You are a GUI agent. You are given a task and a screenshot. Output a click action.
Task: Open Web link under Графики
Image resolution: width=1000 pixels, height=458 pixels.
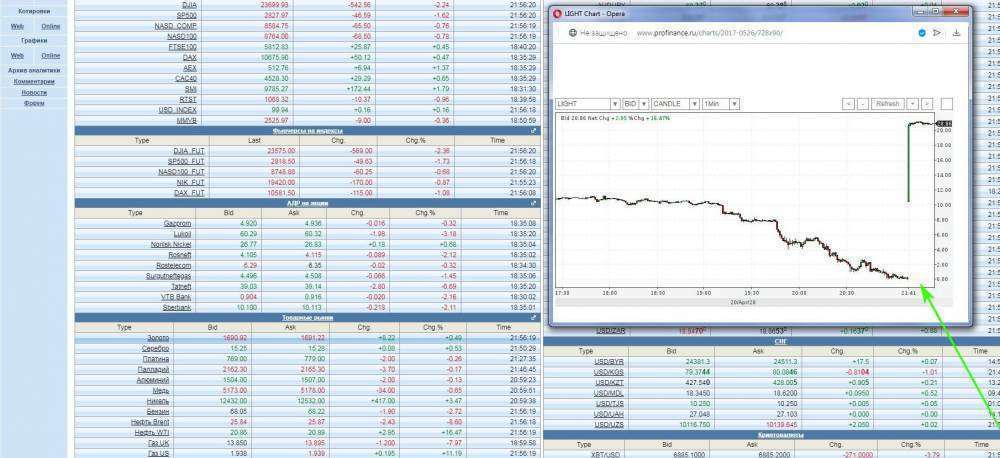pos(17,55)
